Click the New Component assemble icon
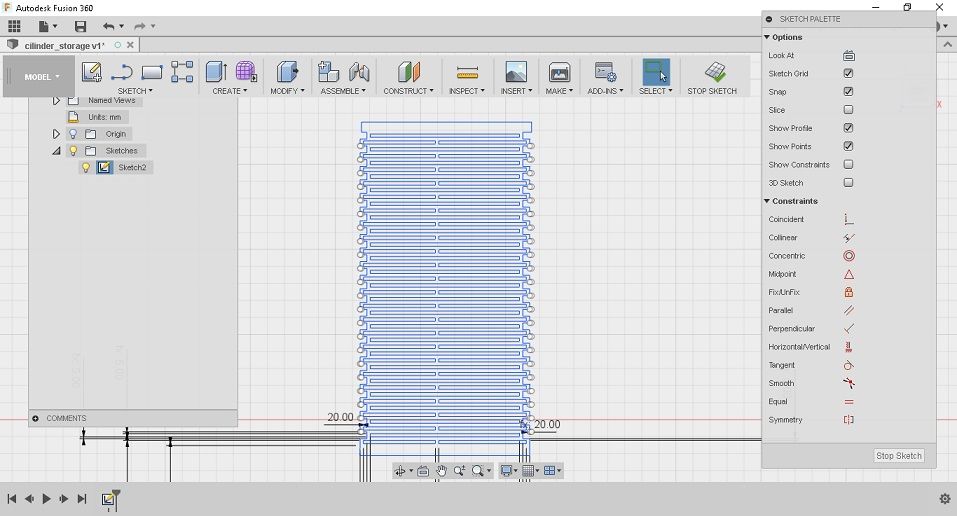The image size is (957, 516). click(x=328, y=71)
